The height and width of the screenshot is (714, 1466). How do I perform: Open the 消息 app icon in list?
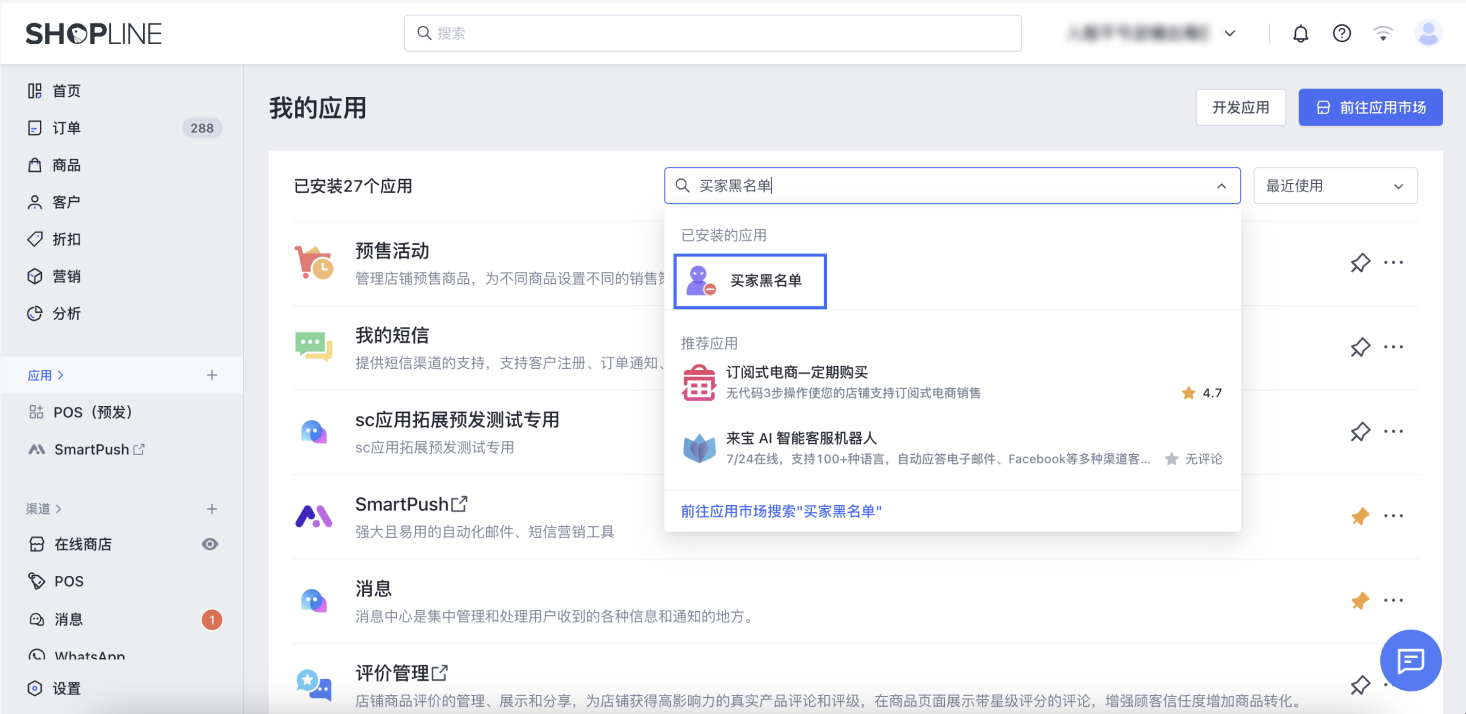click(x=313, y=600)
